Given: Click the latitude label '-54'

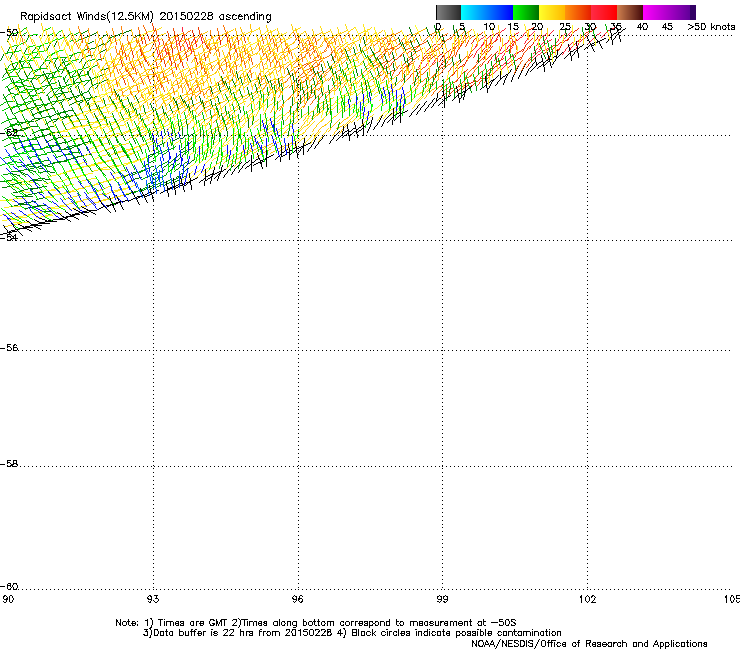Looking at the screenshot, I should click(9, 237).
